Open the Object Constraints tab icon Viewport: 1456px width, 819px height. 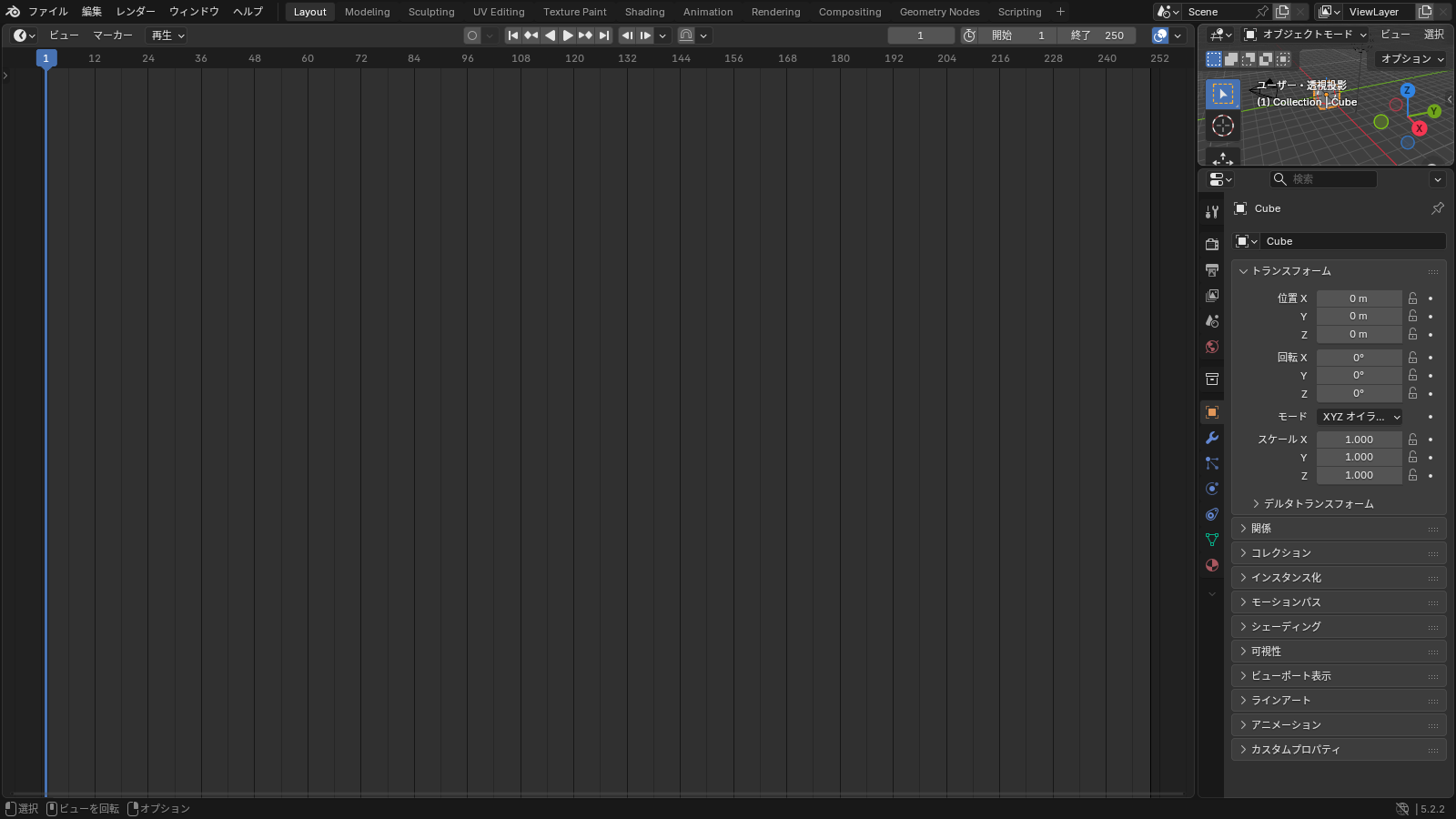pos(1212,514)
